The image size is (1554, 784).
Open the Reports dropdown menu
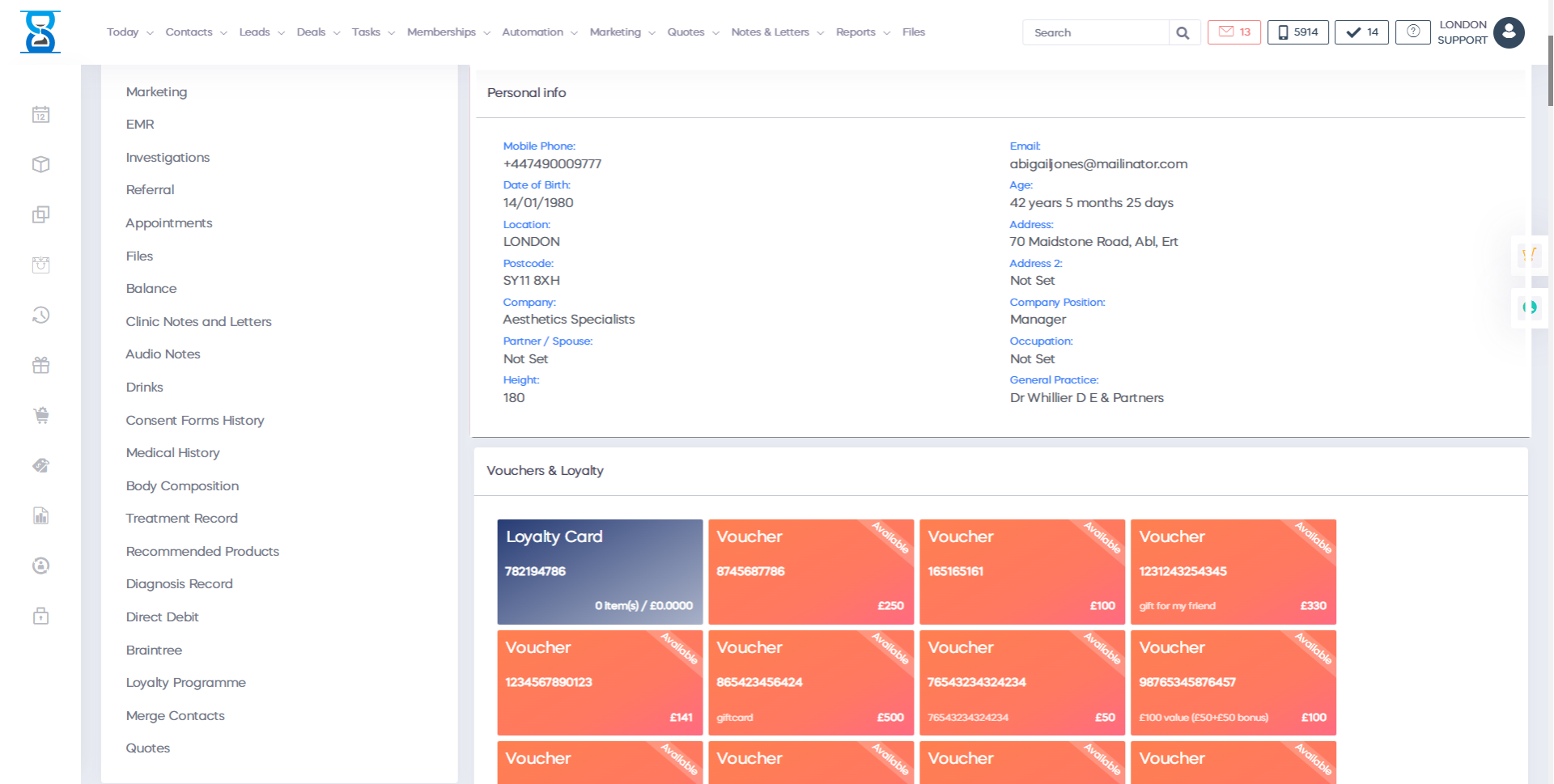[x=863, y=32]
